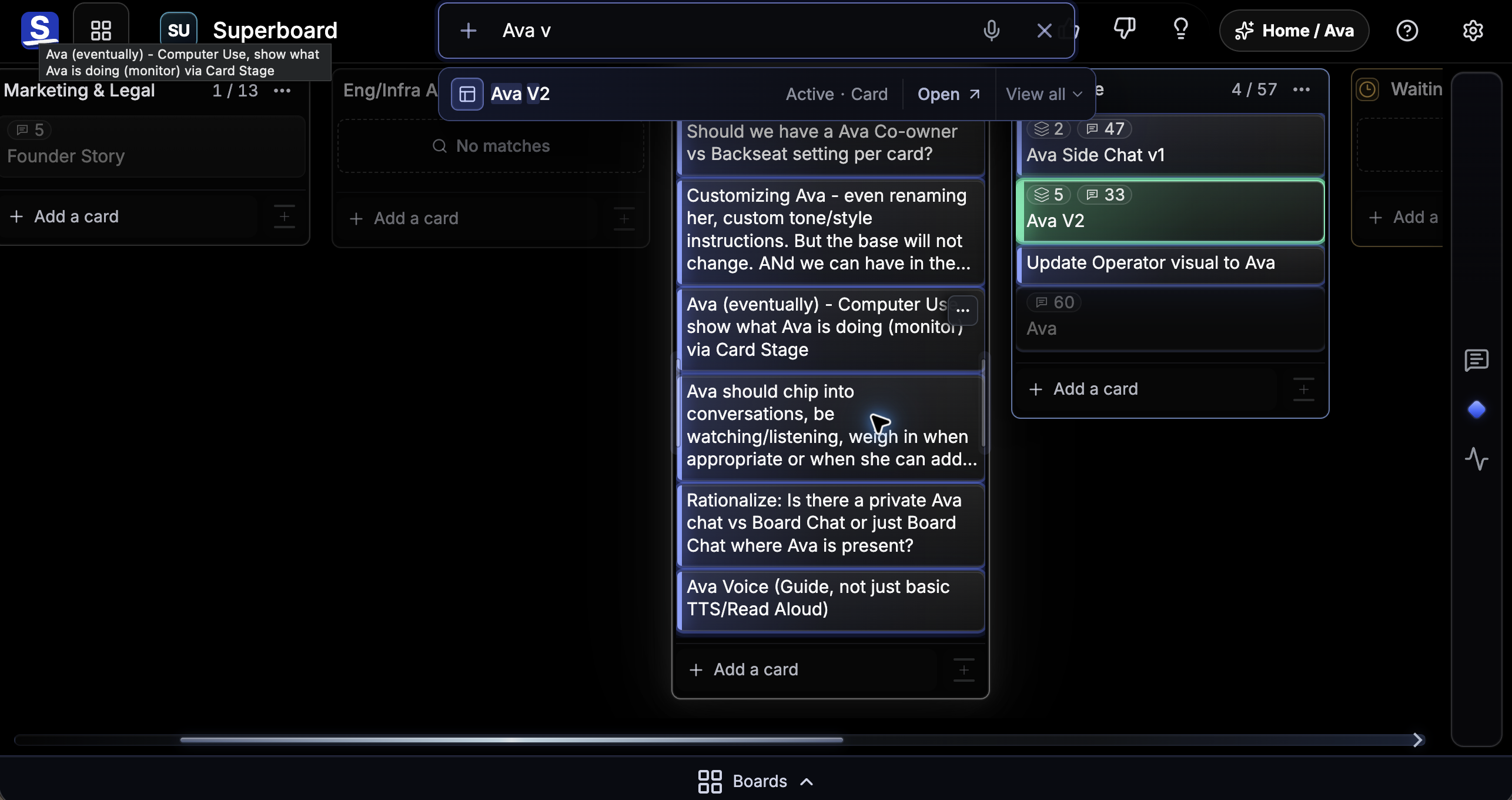Click subtask count 5 on Ava V2 card
This screenshot has height=800, width=1512.
click(x=1049, y=195)
